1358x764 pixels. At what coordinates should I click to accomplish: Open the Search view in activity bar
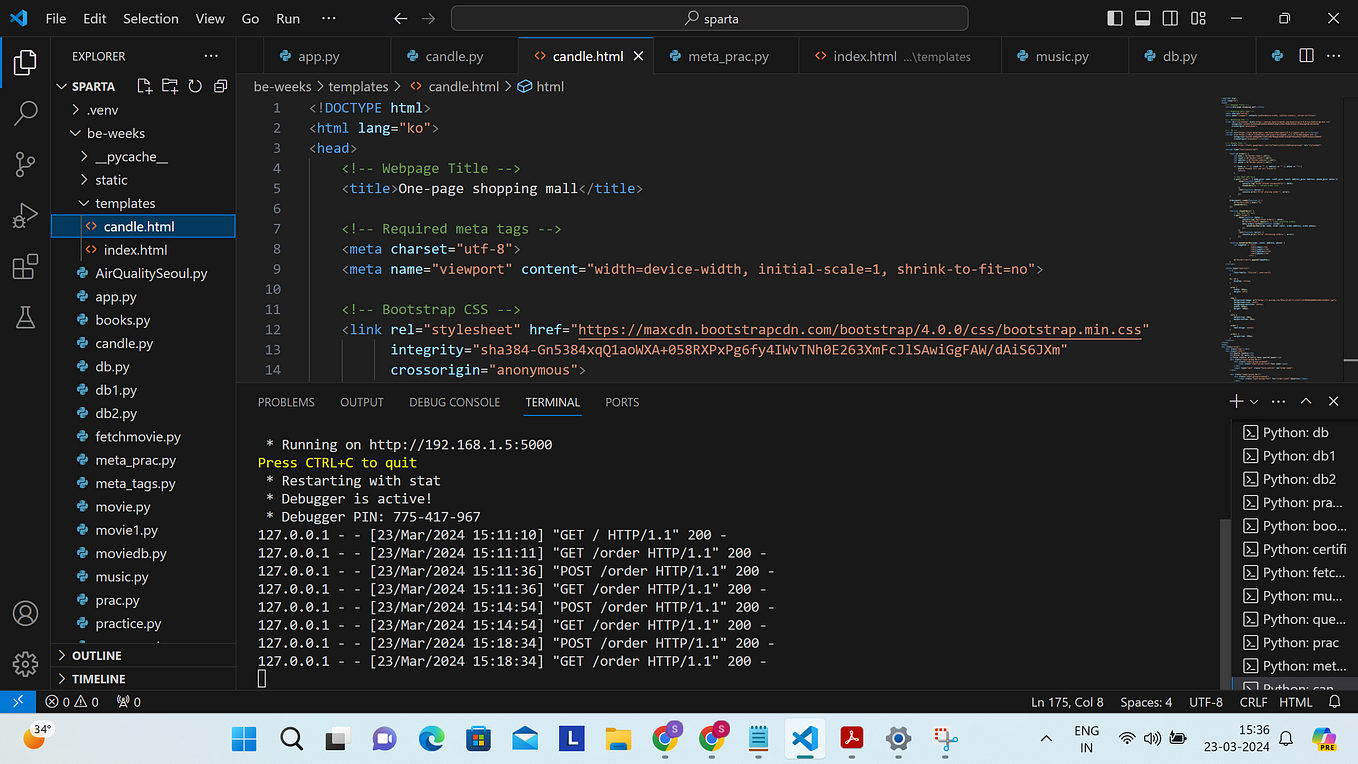coord(25,113)
